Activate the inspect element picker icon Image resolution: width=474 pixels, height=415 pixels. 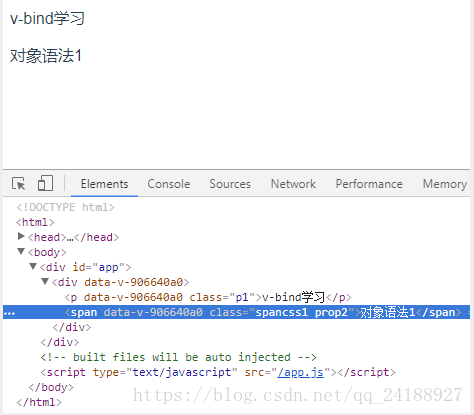pos(19,184)
